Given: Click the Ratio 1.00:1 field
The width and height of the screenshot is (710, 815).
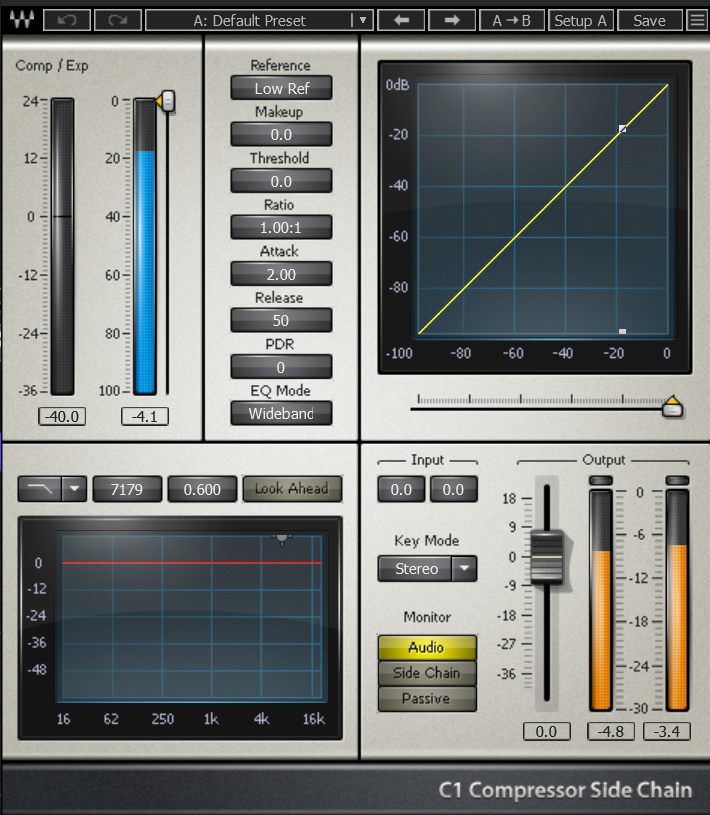Looking at the screenshot, I should [x=281, y=227].
